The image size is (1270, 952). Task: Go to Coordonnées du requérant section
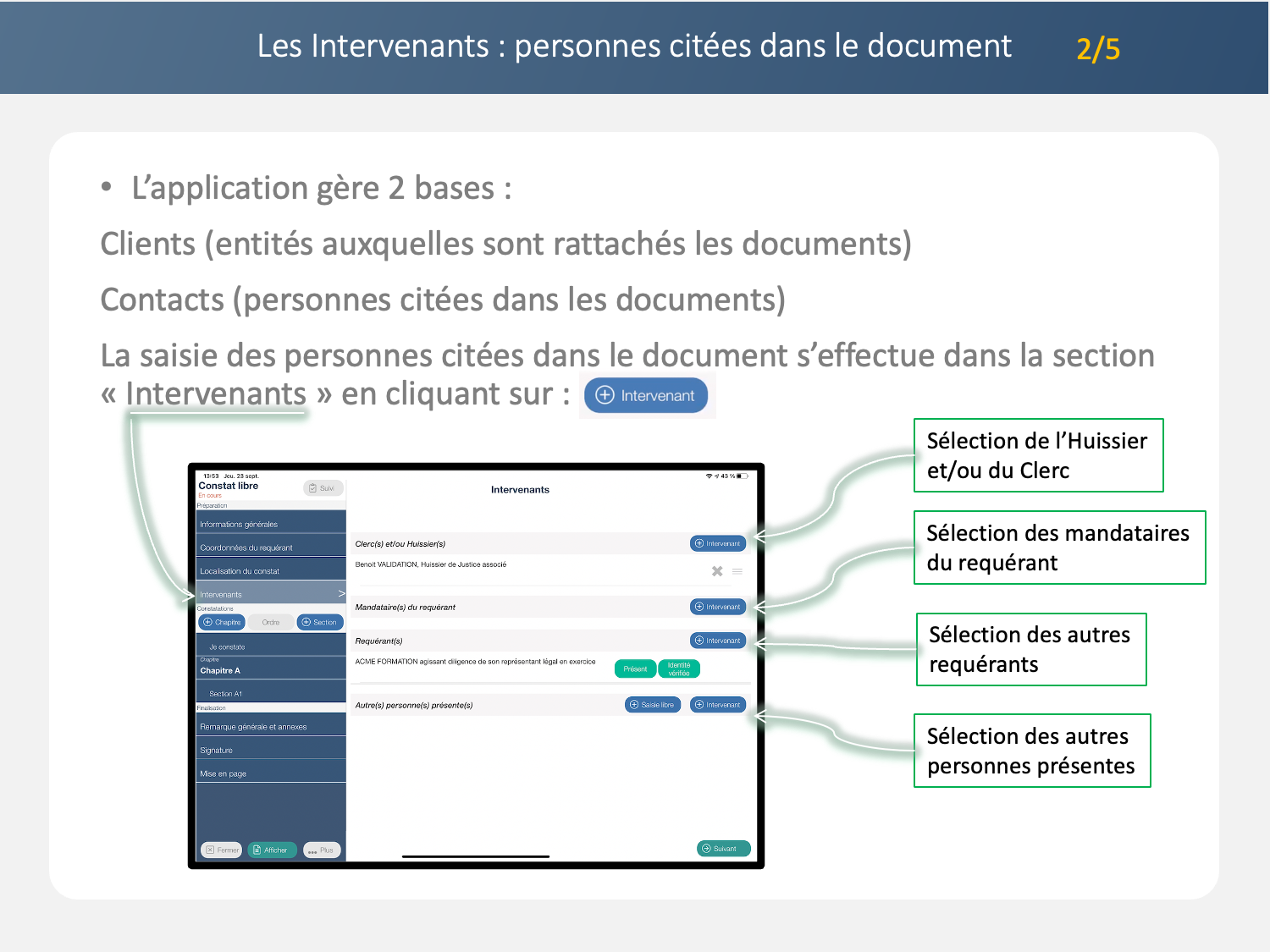click(x=246, y=548)
